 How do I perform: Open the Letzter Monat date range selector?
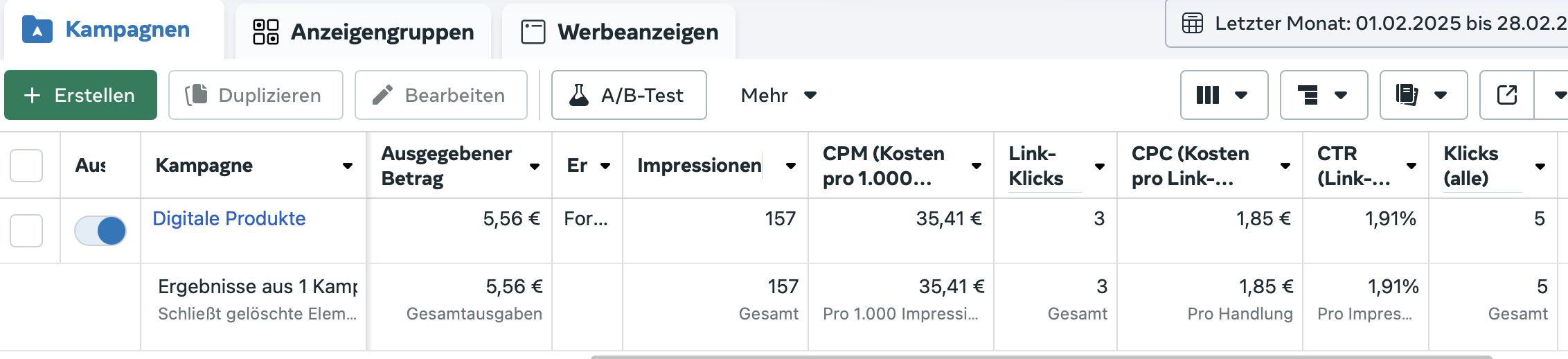pyautogui.click(x=1367, y=24)
